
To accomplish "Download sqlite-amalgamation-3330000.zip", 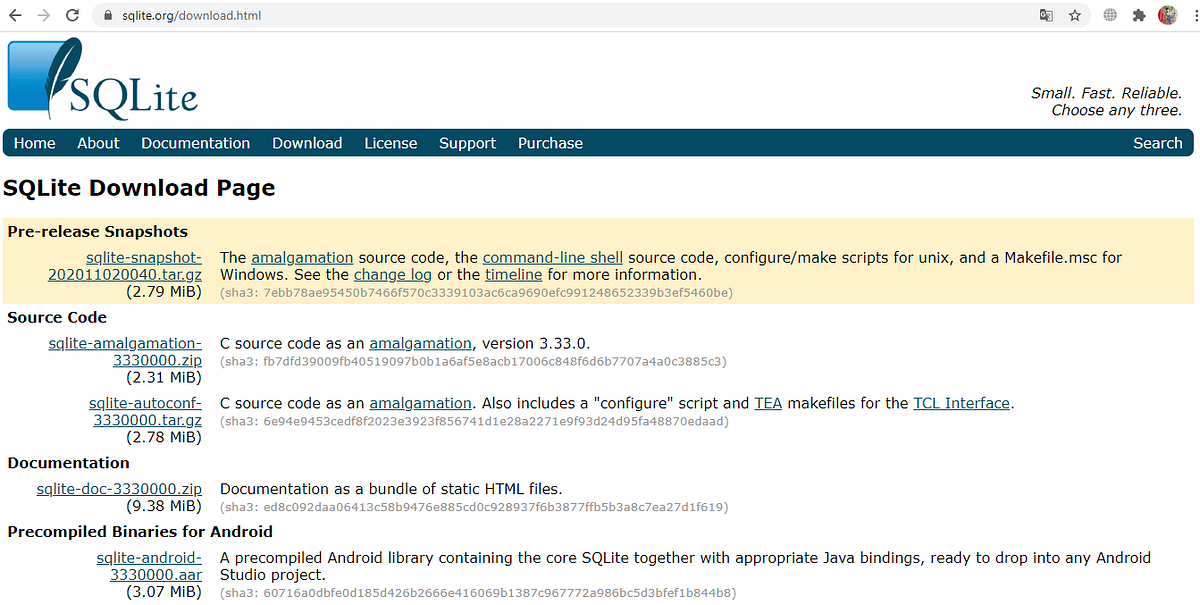I will pos(125,351).
